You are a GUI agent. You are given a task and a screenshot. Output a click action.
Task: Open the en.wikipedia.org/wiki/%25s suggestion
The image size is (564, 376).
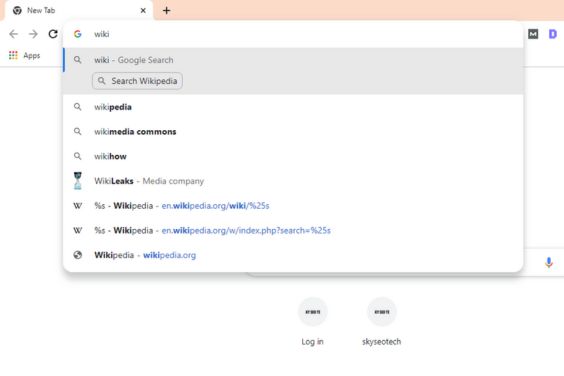click(x=293, y=205)
